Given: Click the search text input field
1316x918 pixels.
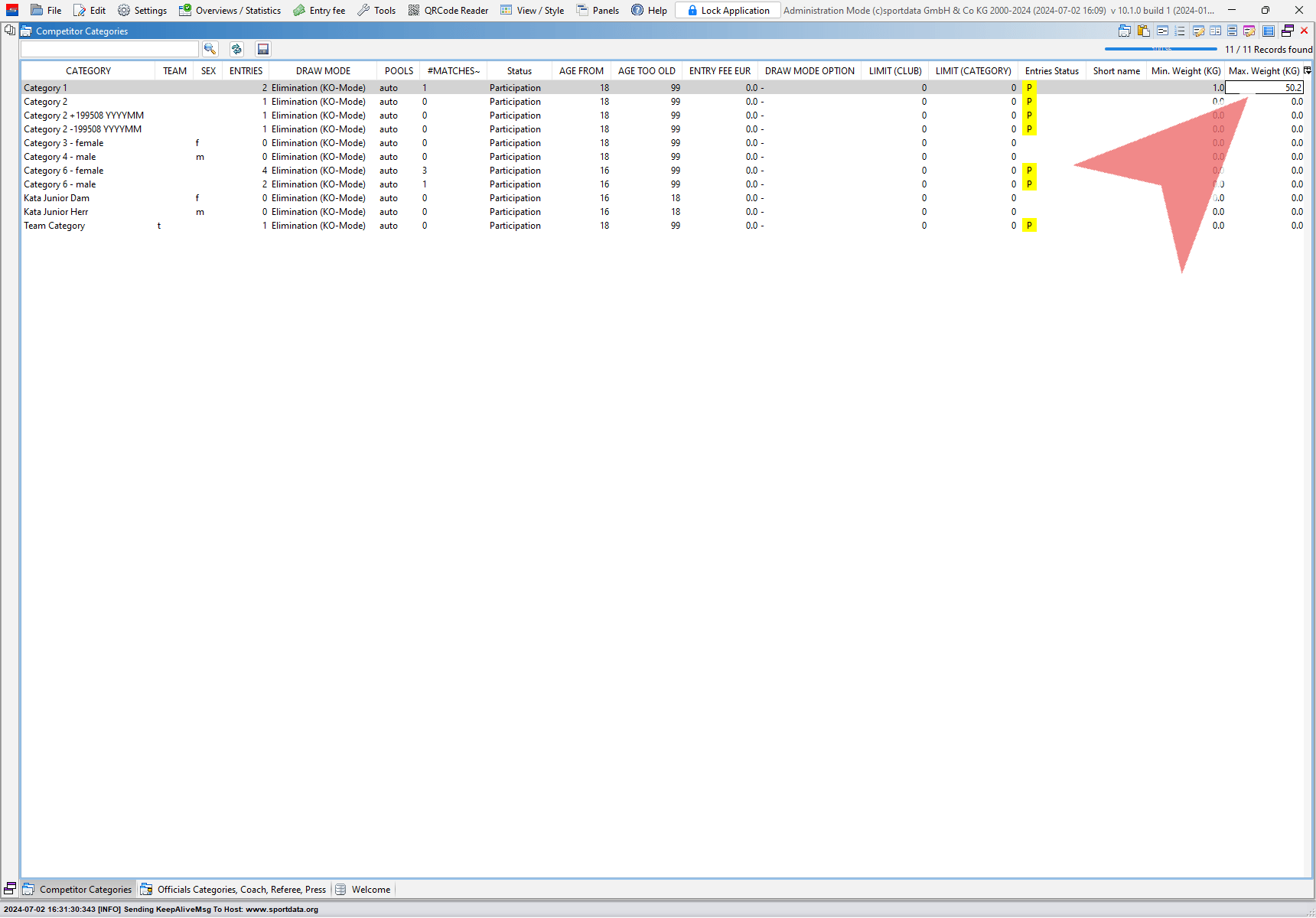Looking at the screenshot, I should pyautogui.click(x=109, y=49).
